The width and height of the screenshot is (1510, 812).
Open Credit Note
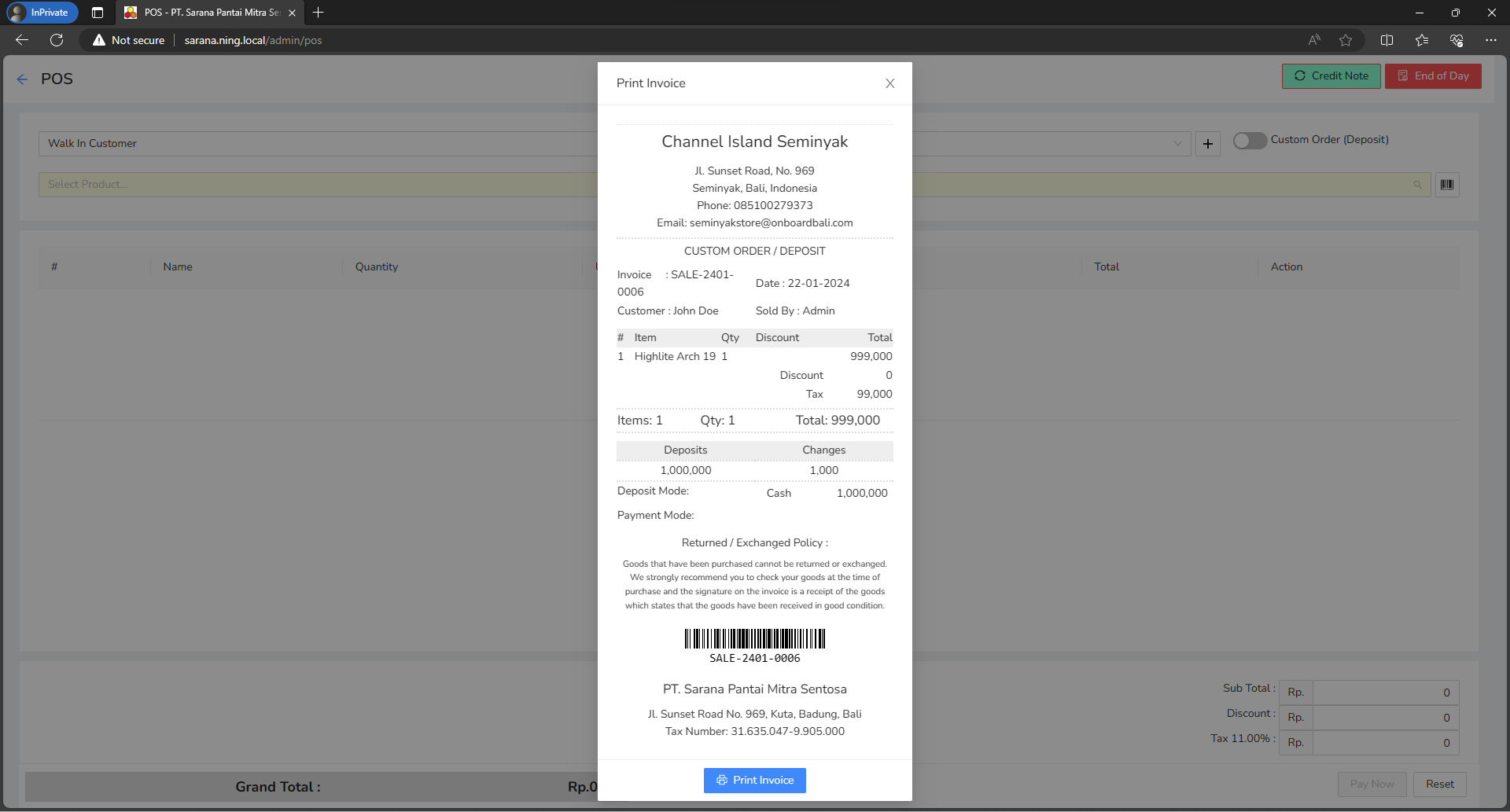[1331, 76]
